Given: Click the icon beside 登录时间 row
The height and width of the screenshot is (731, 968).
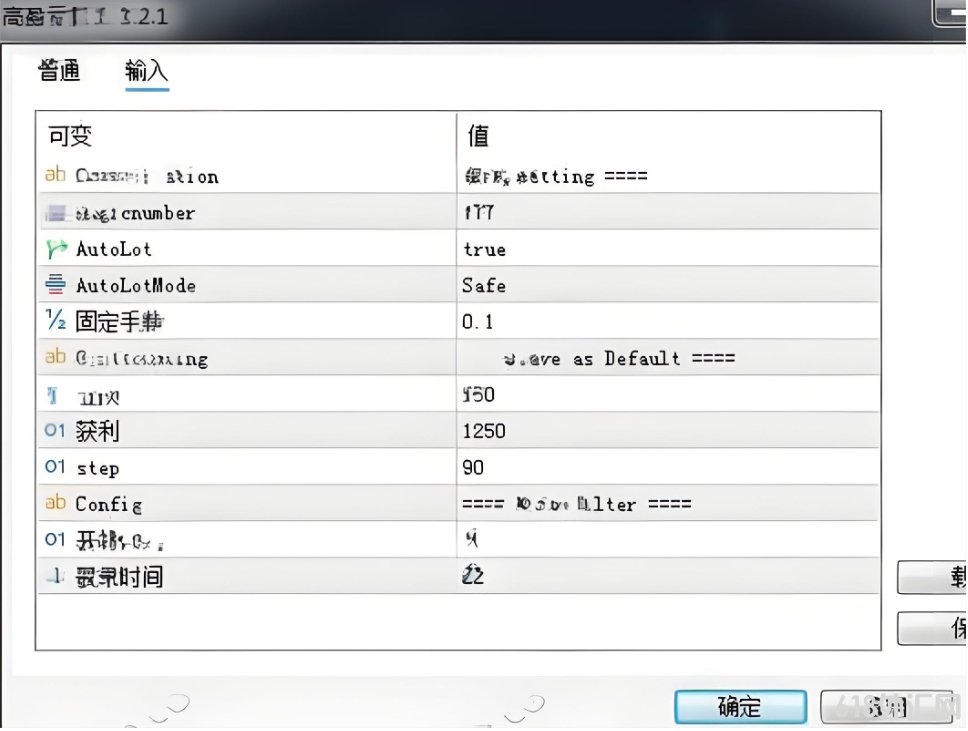Looking at the screenshot, I should click(55, 576).
